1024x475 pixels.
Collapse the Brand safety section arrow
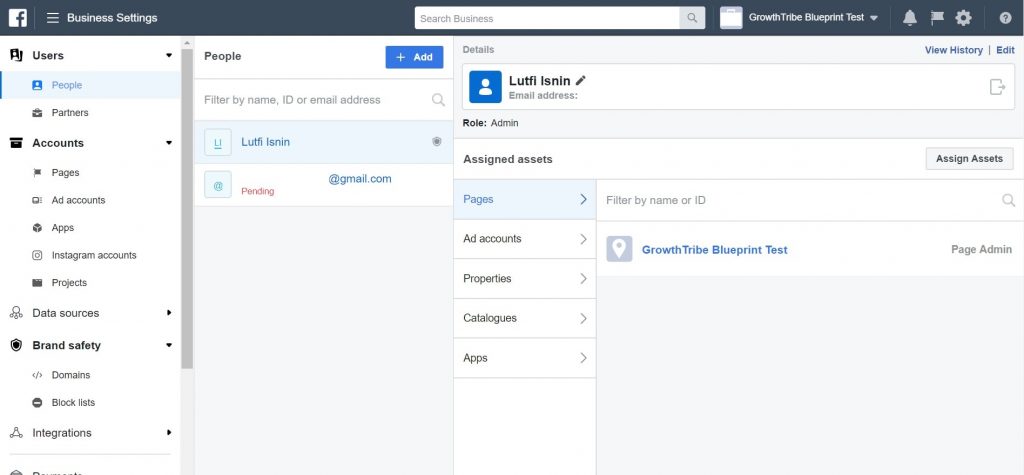169,345
